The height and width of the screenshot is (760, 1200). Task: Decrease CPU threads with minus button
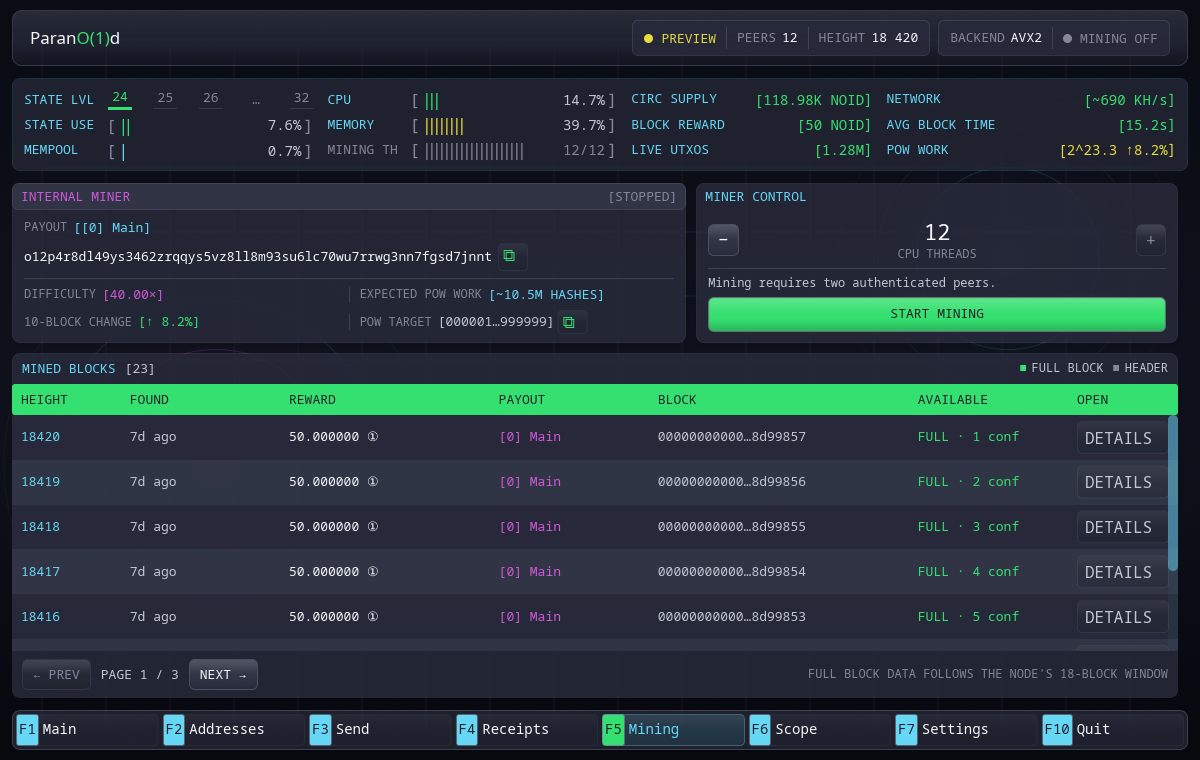click(x=724, y=240)
